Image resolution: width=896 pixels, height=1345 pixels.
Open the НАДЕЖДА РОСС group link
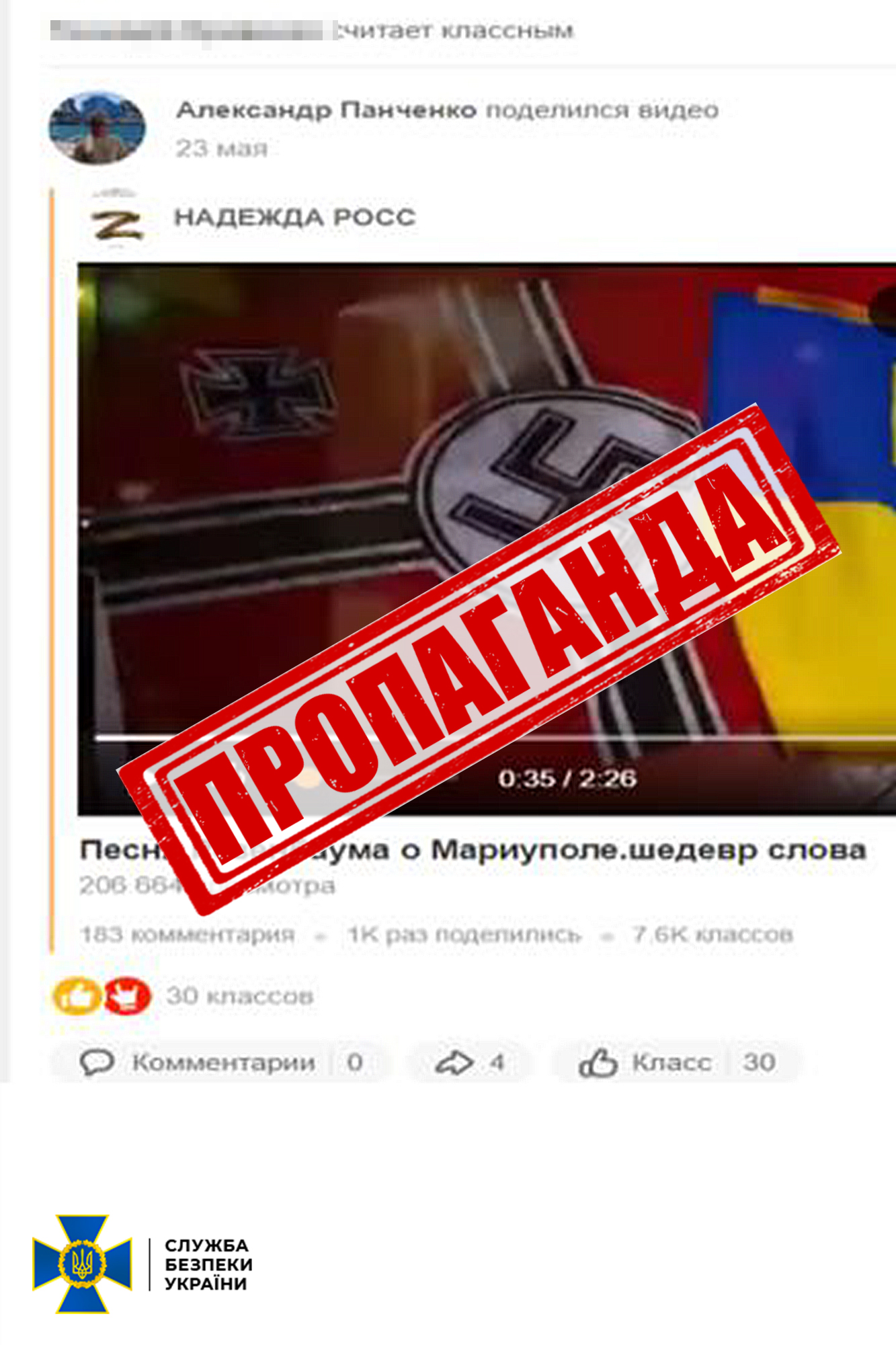point(295,217)
